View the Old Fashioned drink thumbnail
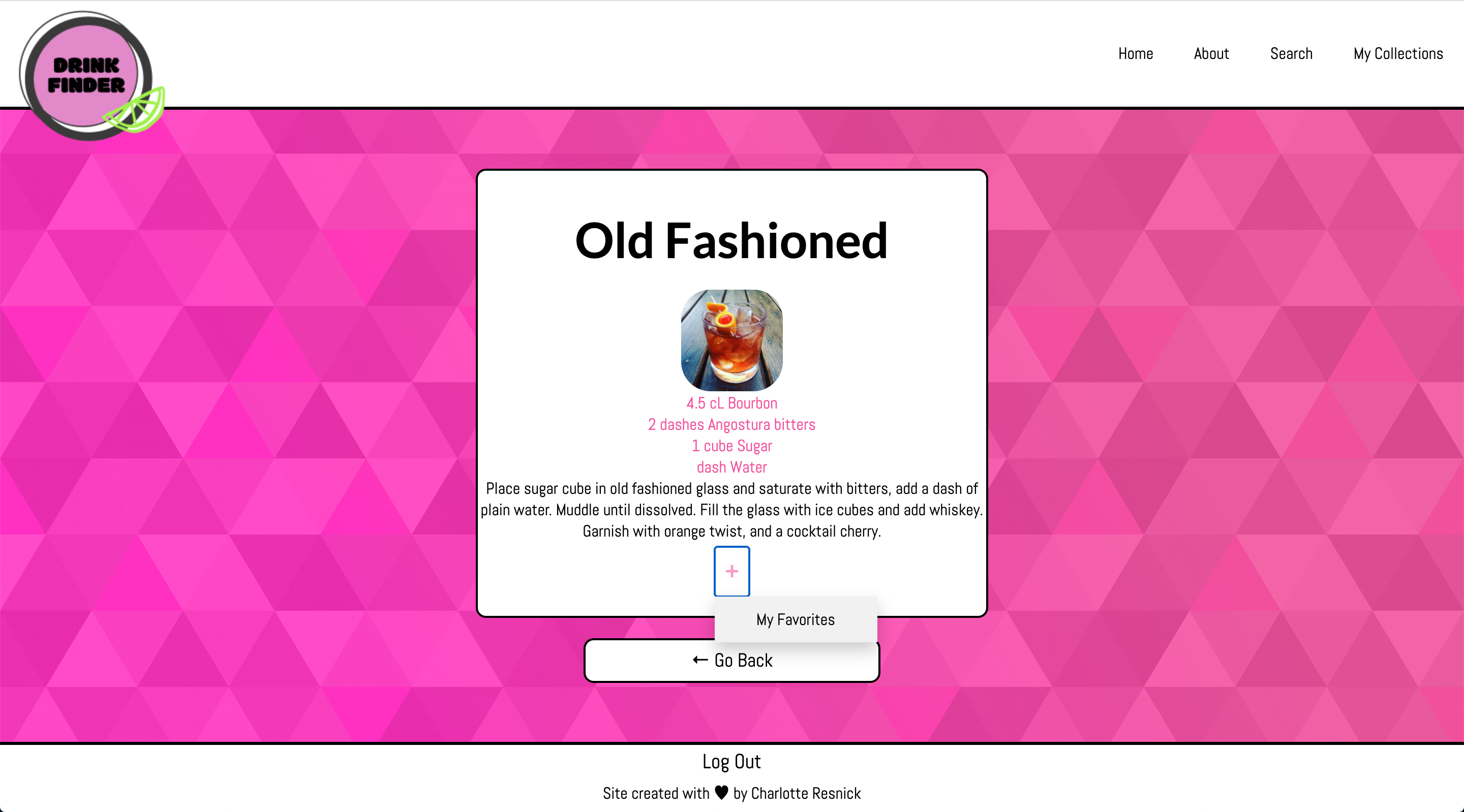 coord(732,339)
